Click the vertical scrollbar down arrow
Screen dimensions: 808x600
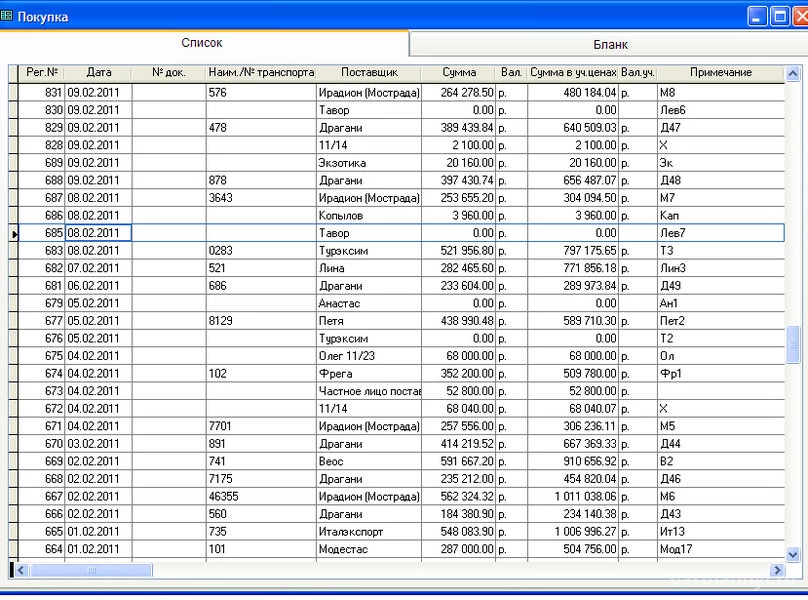coord(793,555)
